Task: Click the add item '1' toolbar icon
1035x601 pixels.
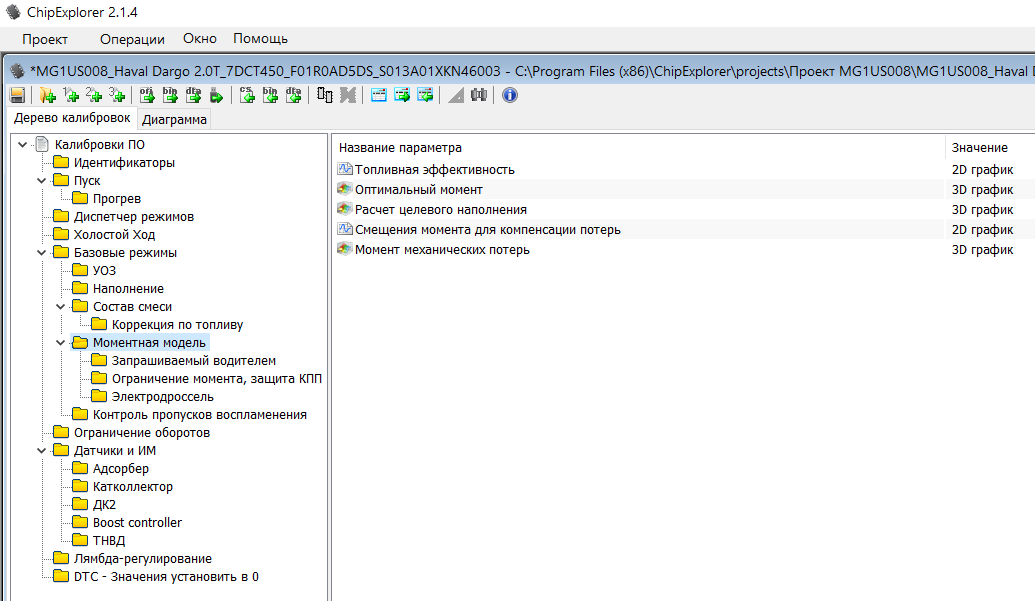Action: pos(70,95)
